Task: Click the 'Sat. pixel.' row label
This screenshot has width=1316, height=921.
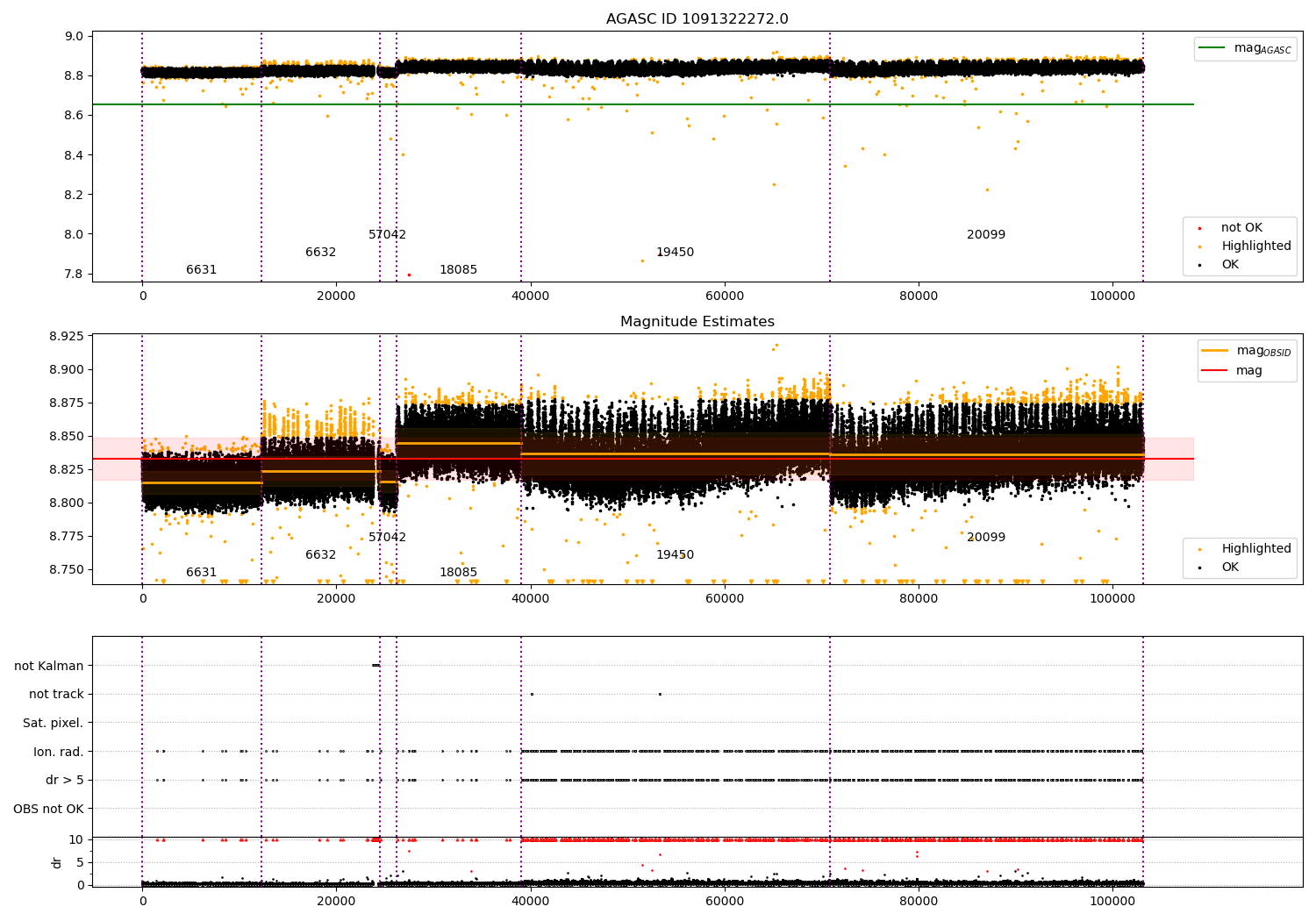Action: click(x=54, y=723)
